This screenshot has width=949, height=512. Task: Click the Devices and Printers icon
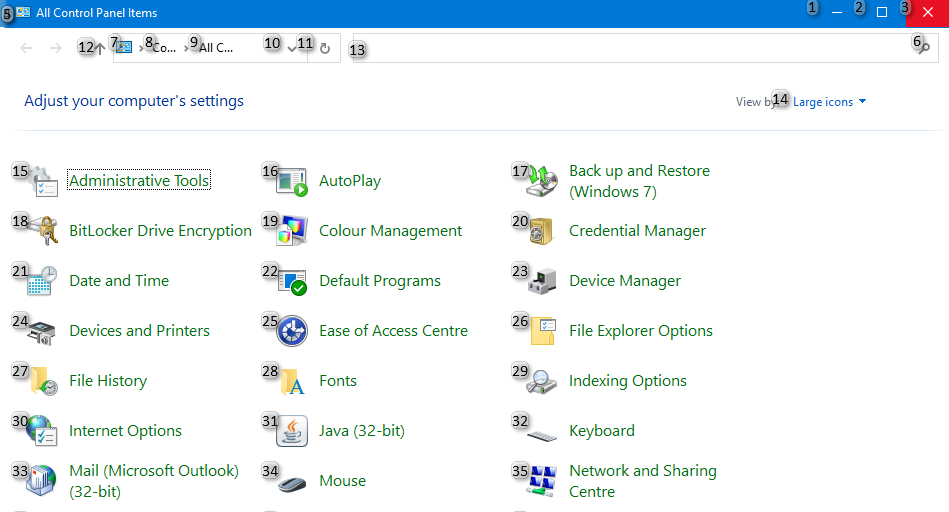[42, 331]
